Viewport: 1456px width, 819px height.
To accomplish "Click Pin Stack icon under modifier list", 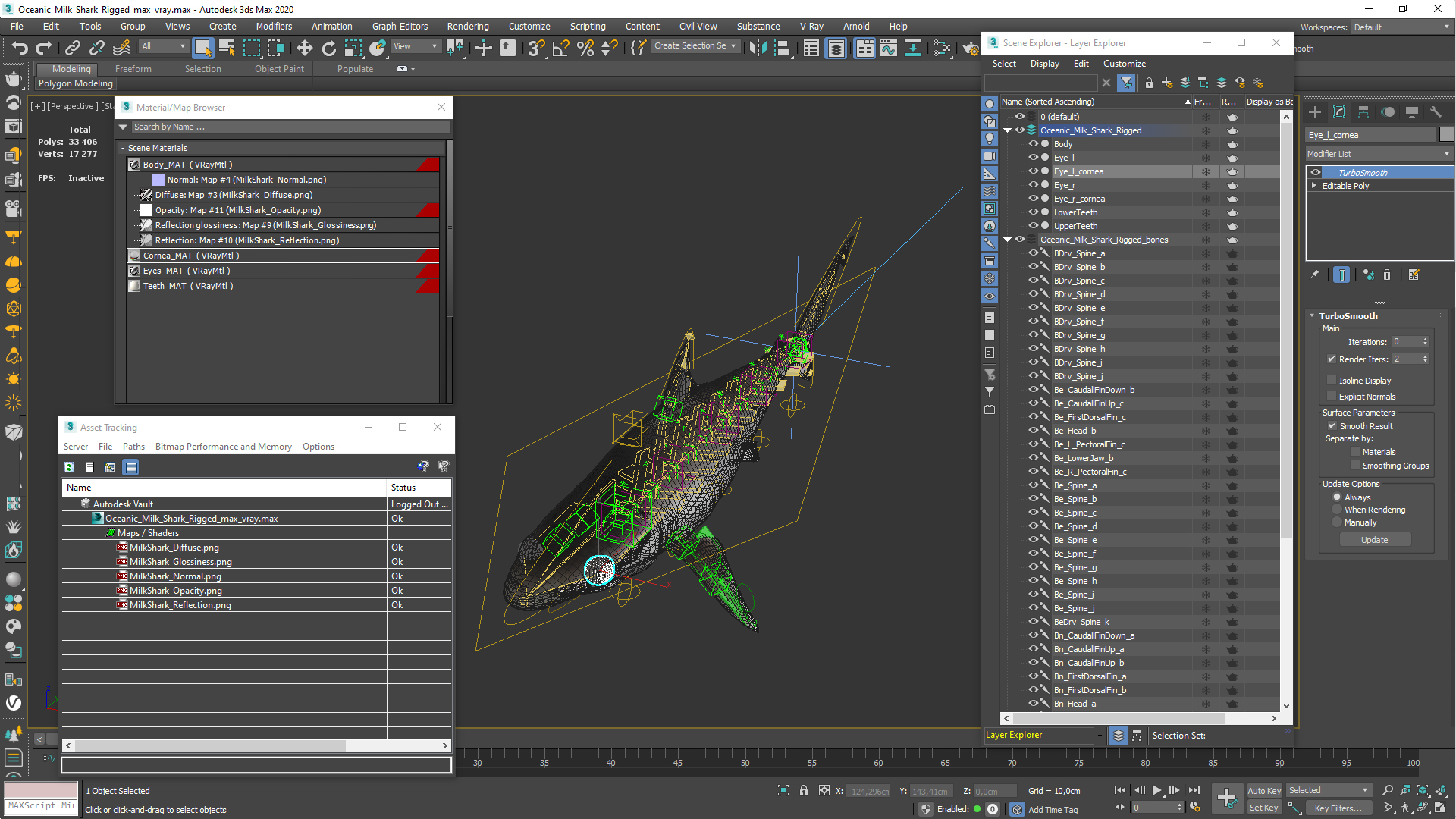I will click(1314, 275).
